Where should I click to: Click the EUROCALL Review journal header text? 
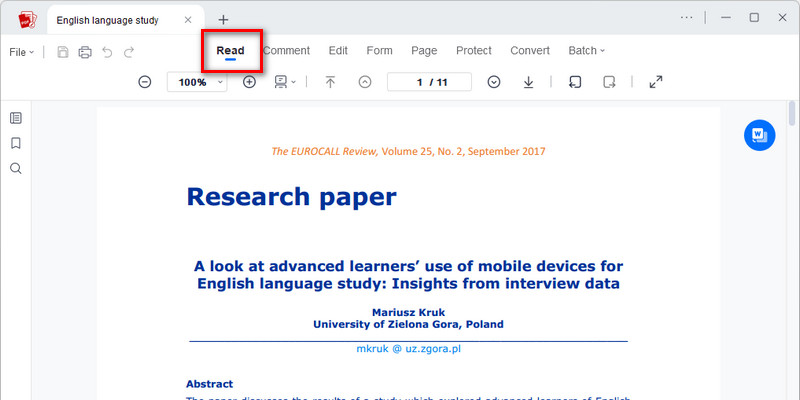point(408,151)
